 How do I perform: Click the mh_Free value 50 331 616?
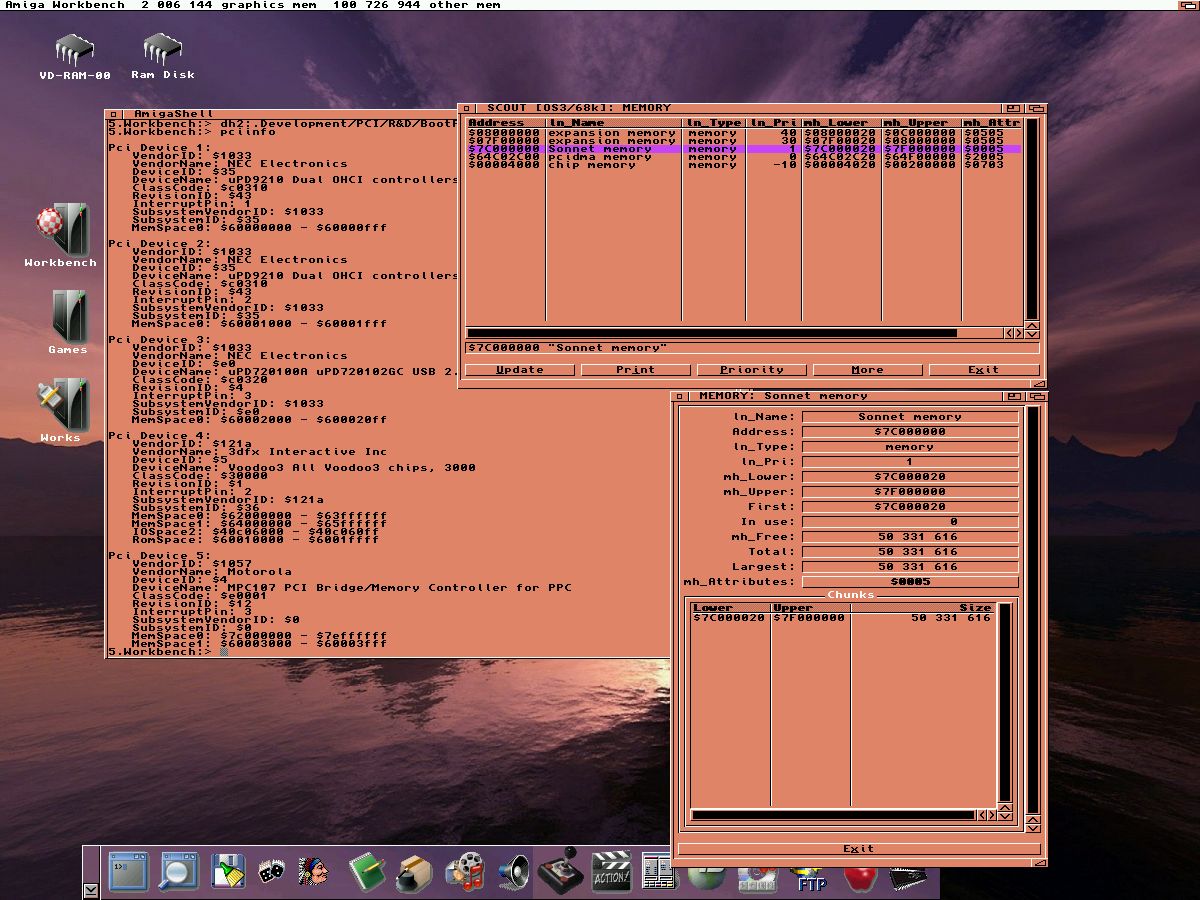pyautogui.click(x=910, y=537)
